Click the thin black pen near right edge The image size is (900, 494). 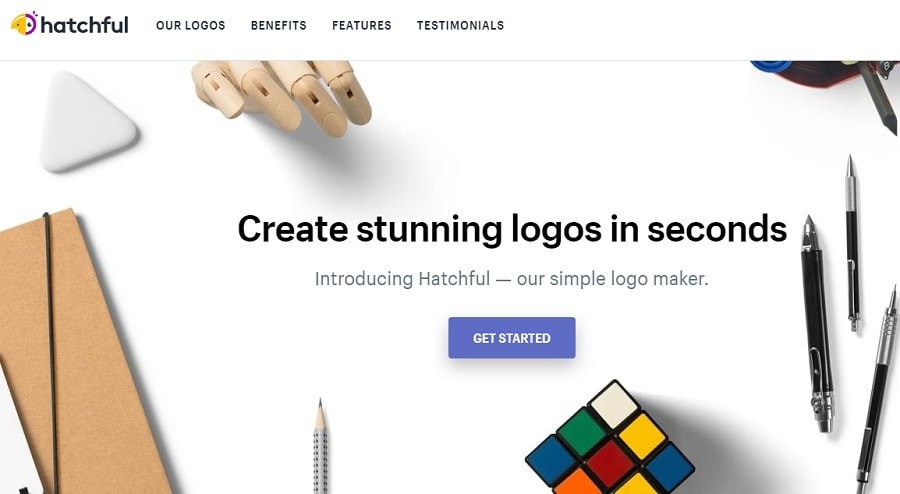tap(852, 244)
